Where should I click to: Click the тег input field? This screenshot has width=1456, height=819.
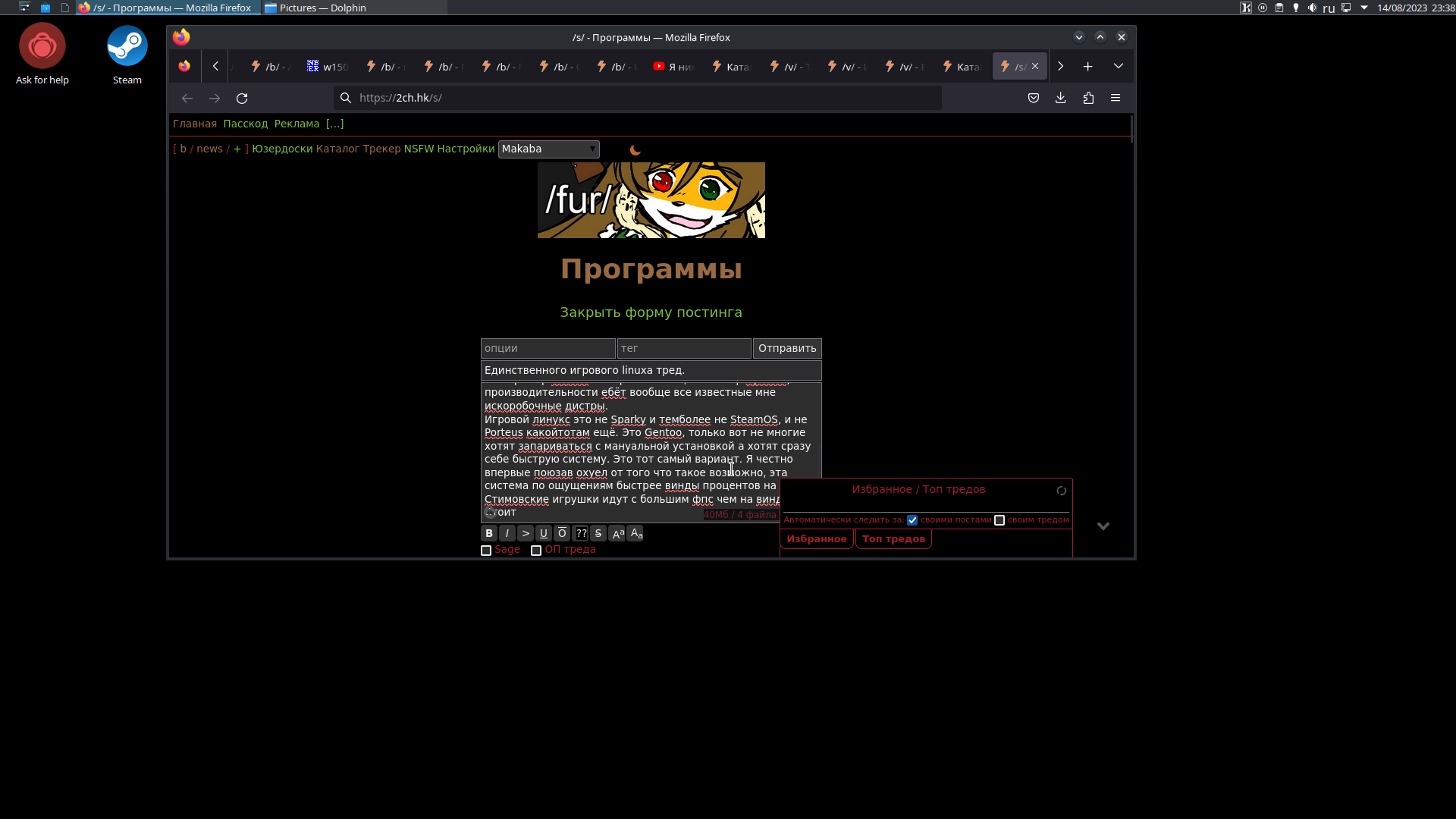[x=683, y=349]
